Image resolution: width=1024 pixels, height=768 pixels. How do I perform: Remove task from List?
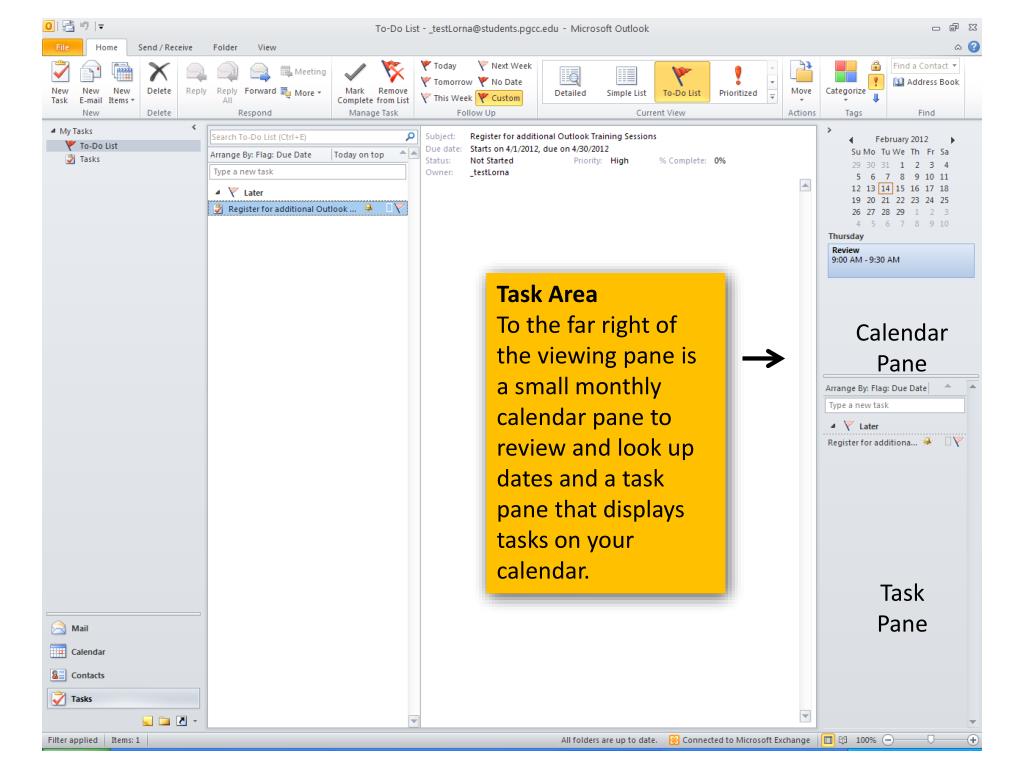coord(392,82)
